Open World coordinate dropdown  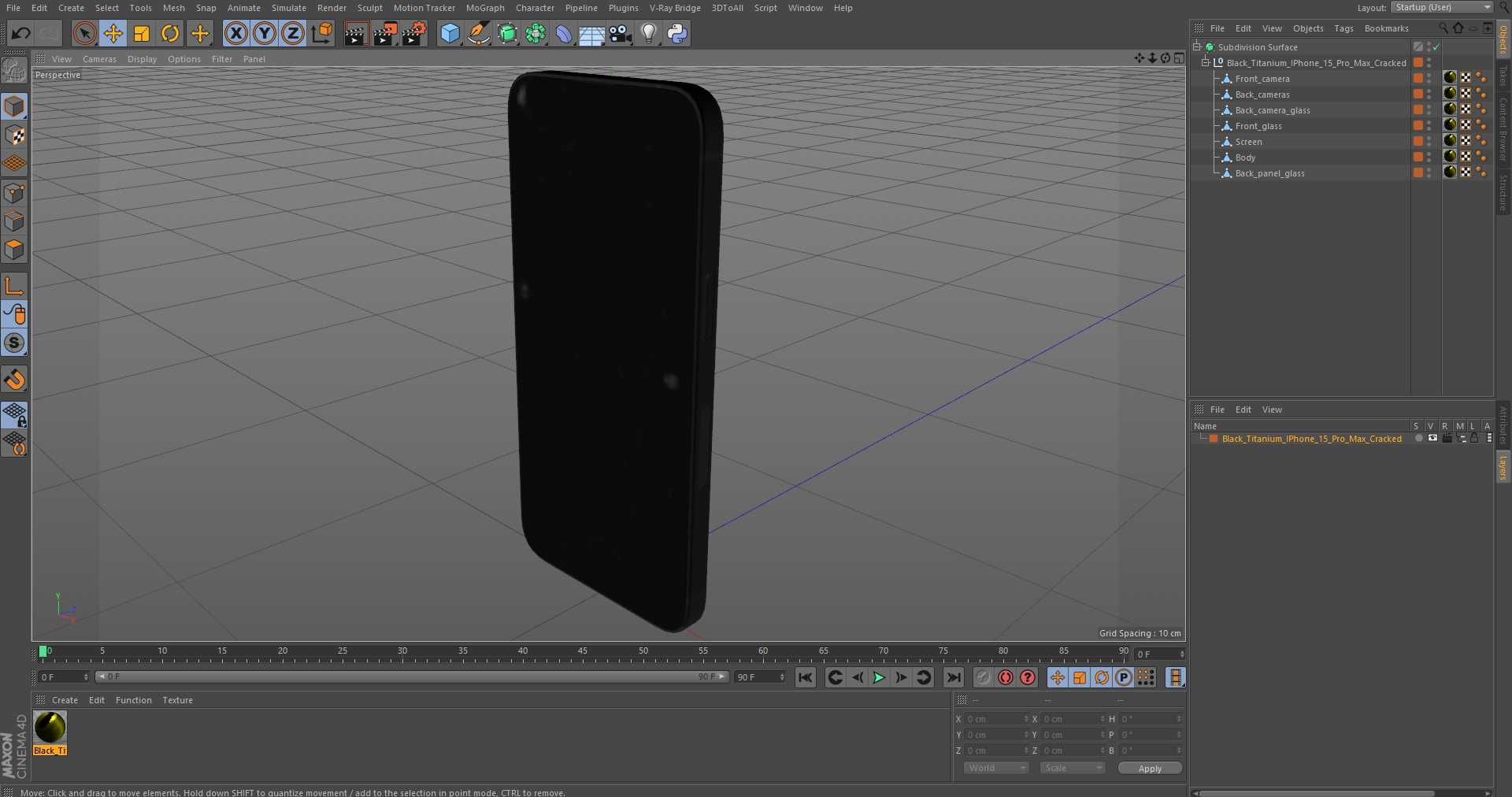(x=996, y=768)
